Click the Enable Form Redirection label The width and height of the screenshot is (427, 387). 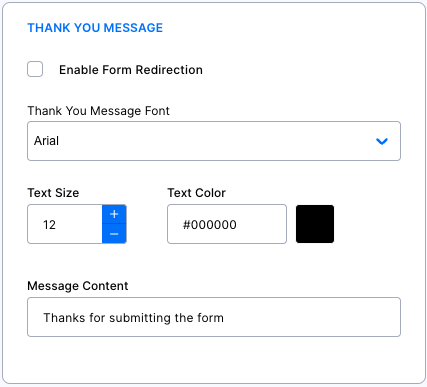click(131, 70)
